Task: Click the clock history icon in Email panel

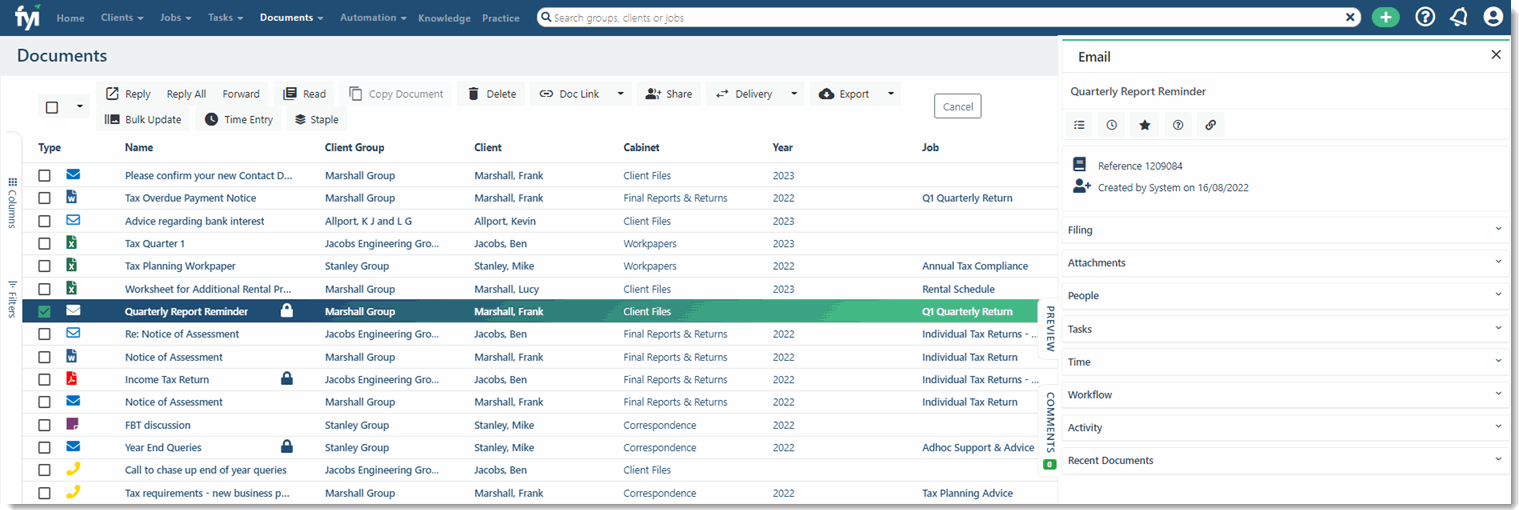Action: click(1112, 125)
